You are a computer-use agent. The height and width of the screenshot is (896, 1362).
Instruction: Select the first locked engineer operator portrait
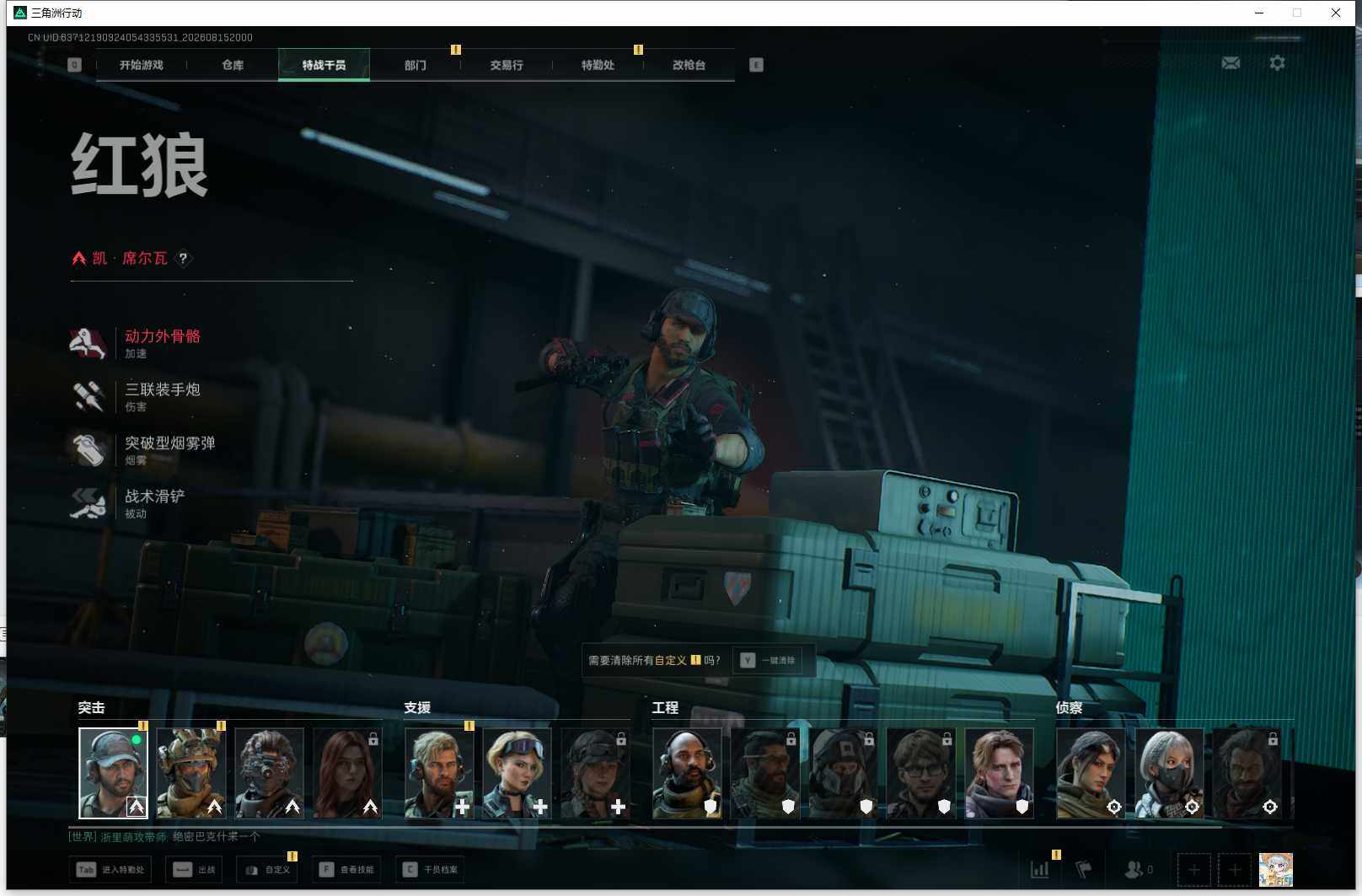[x=765, y=774]
